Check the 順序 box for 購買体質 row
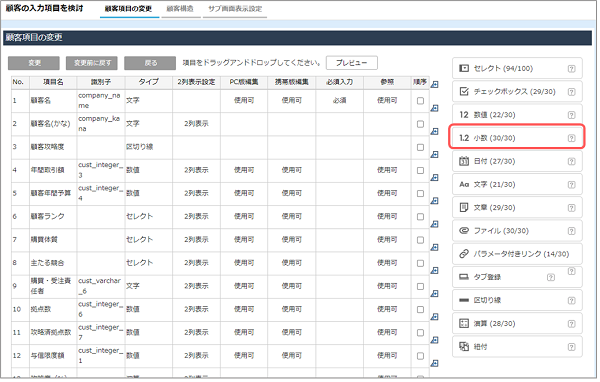 pyautogui.click(x=420, y=240)
